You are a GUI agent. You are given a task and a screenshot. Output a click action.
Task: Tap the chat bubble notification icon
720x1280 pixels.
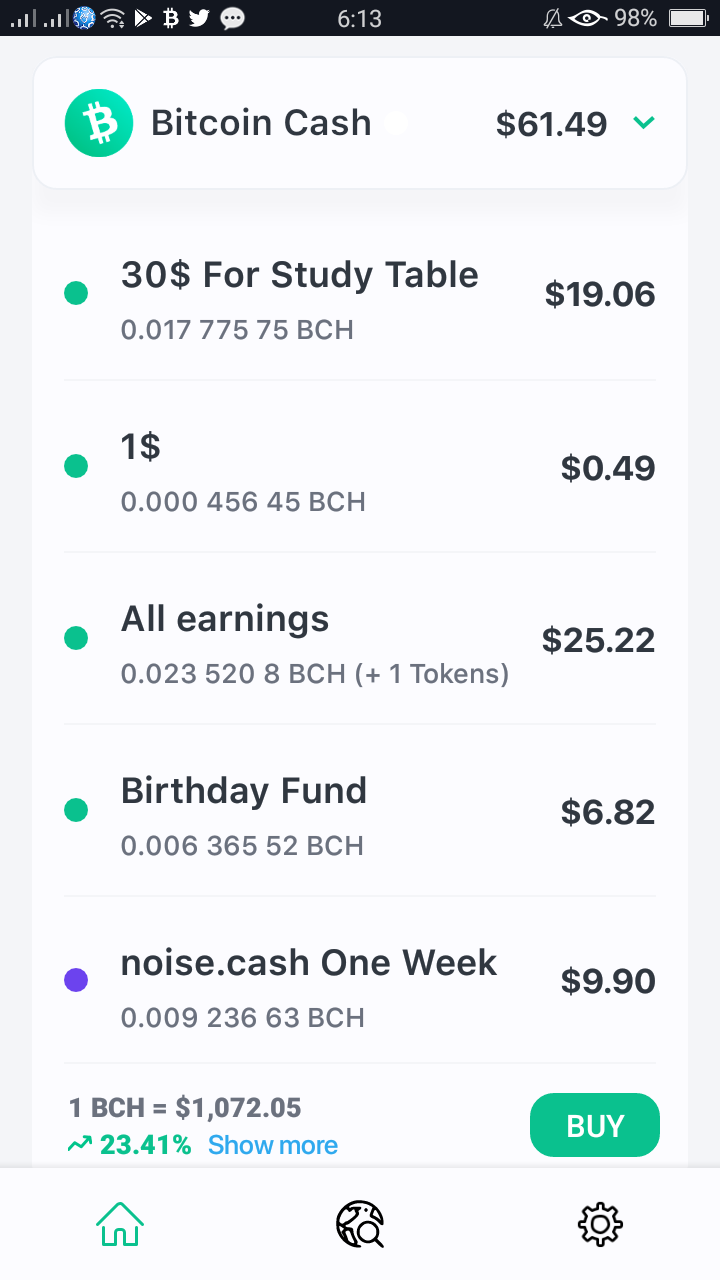232,17
